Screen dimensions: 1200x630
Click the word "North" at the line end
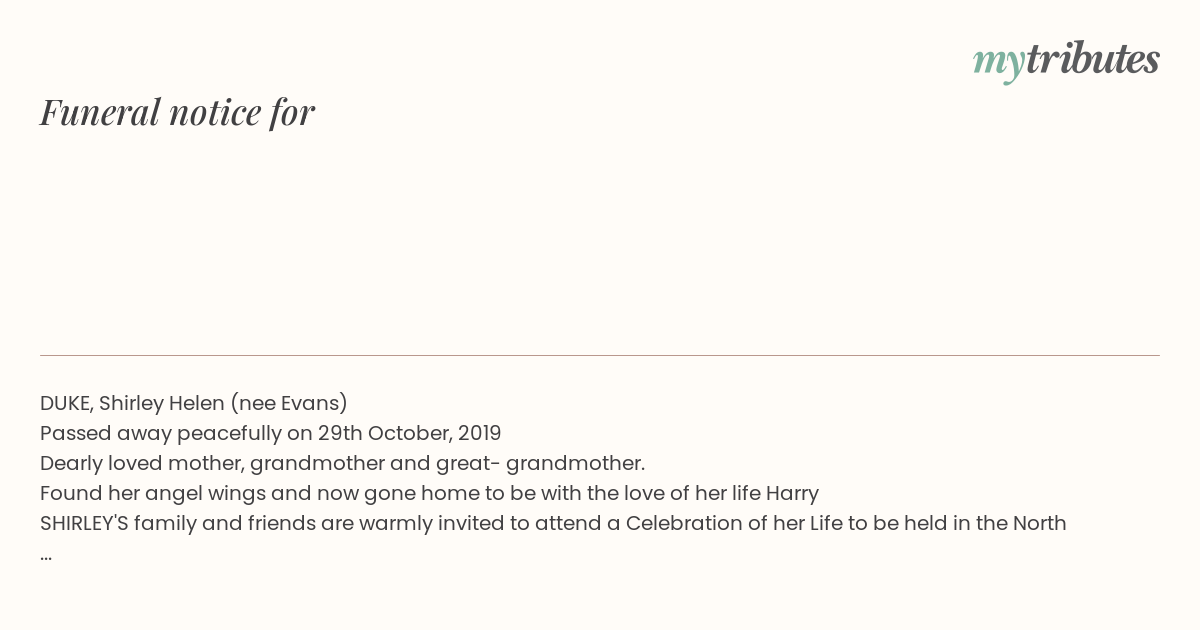1040,523
